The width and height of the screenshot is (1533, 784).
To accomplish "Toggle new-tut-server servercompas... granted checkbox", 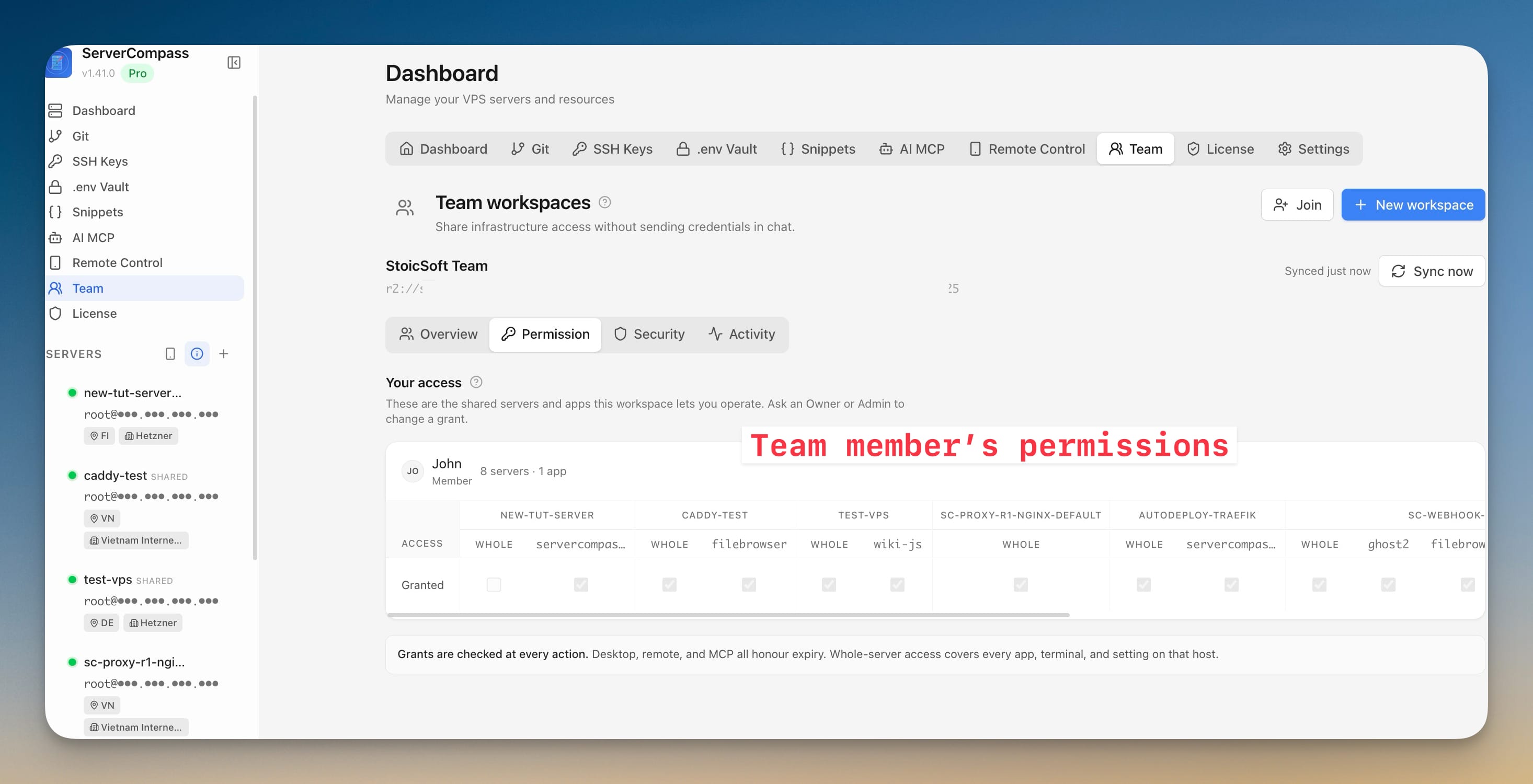I will coord(581,584).
